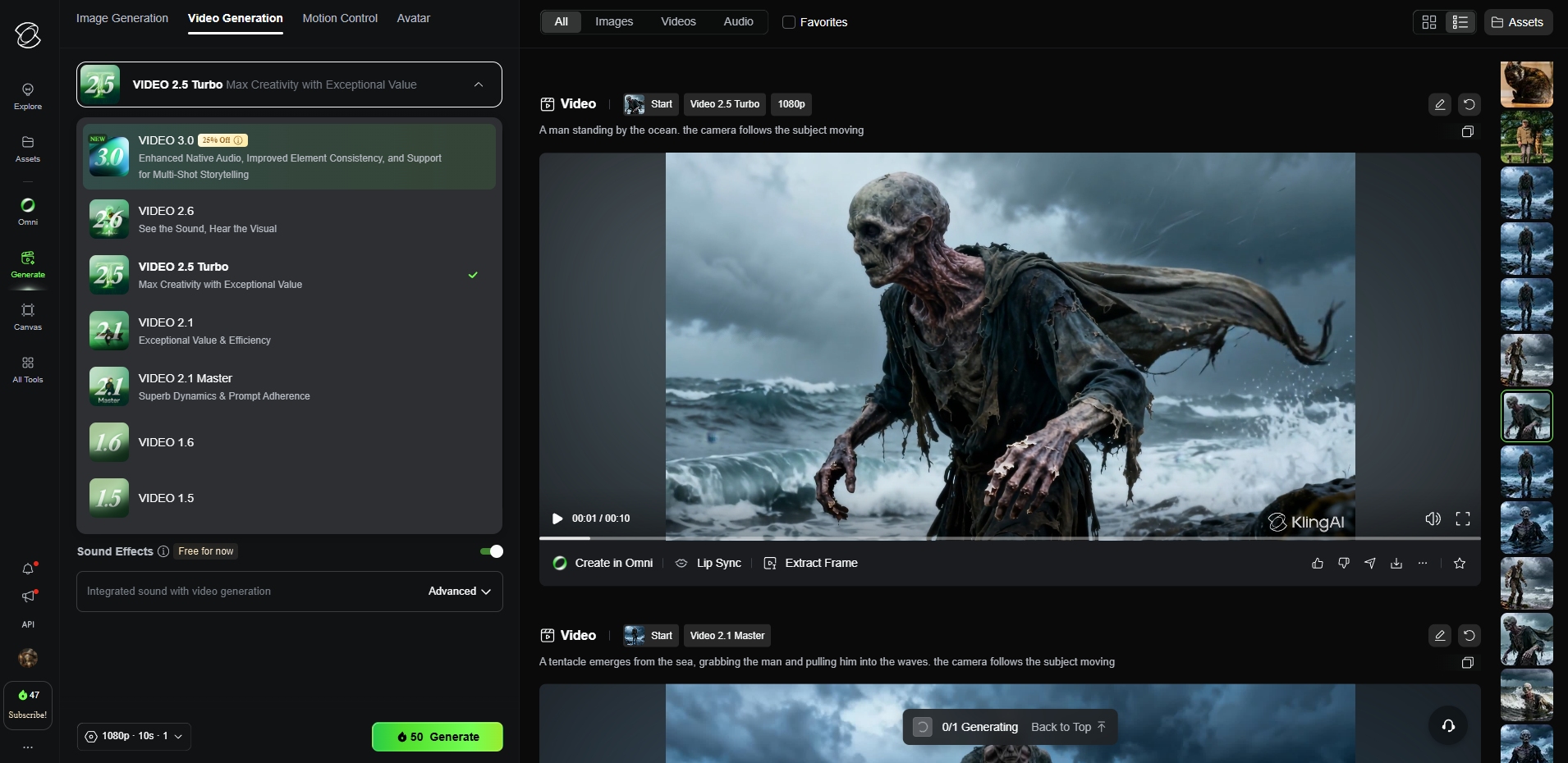This screenshot has width=1568, height=763.
Task: Collapse the VIDEO 2.5 Turbo model dropdown
Action: coord(479,85)
